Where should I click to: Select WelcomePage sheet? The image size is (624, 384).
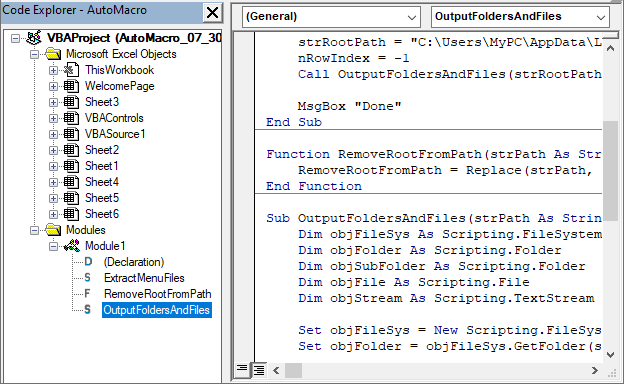point(120,86)
